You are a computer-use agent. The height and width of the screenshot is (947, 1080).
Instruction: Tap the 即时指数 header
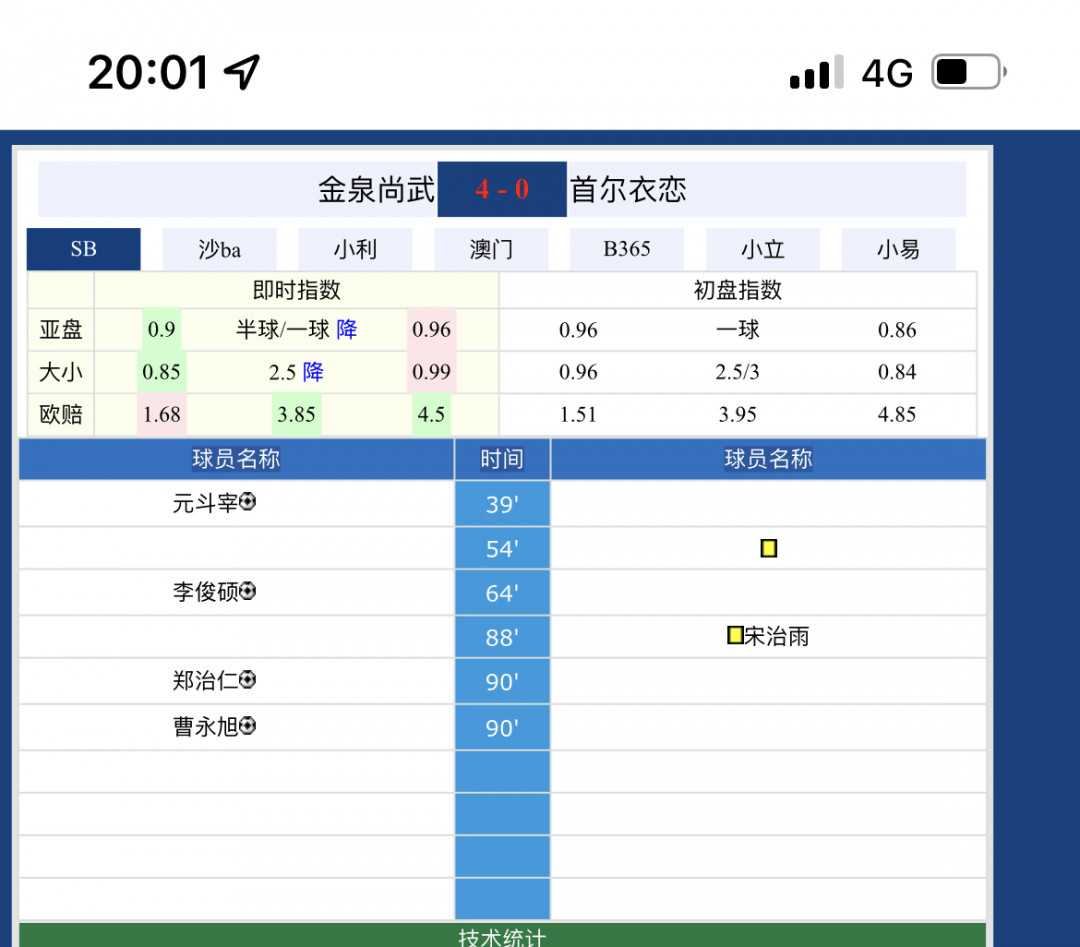(296, 290)
